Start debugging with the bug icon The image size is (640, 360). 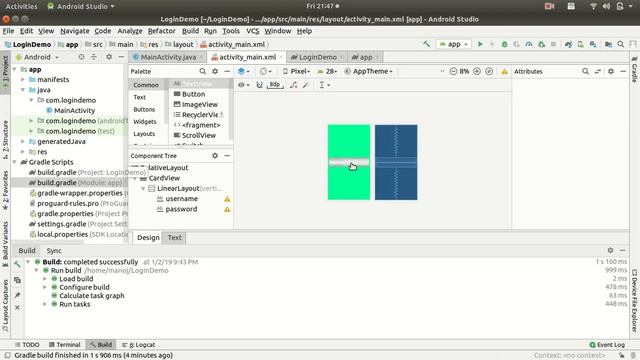504,44
